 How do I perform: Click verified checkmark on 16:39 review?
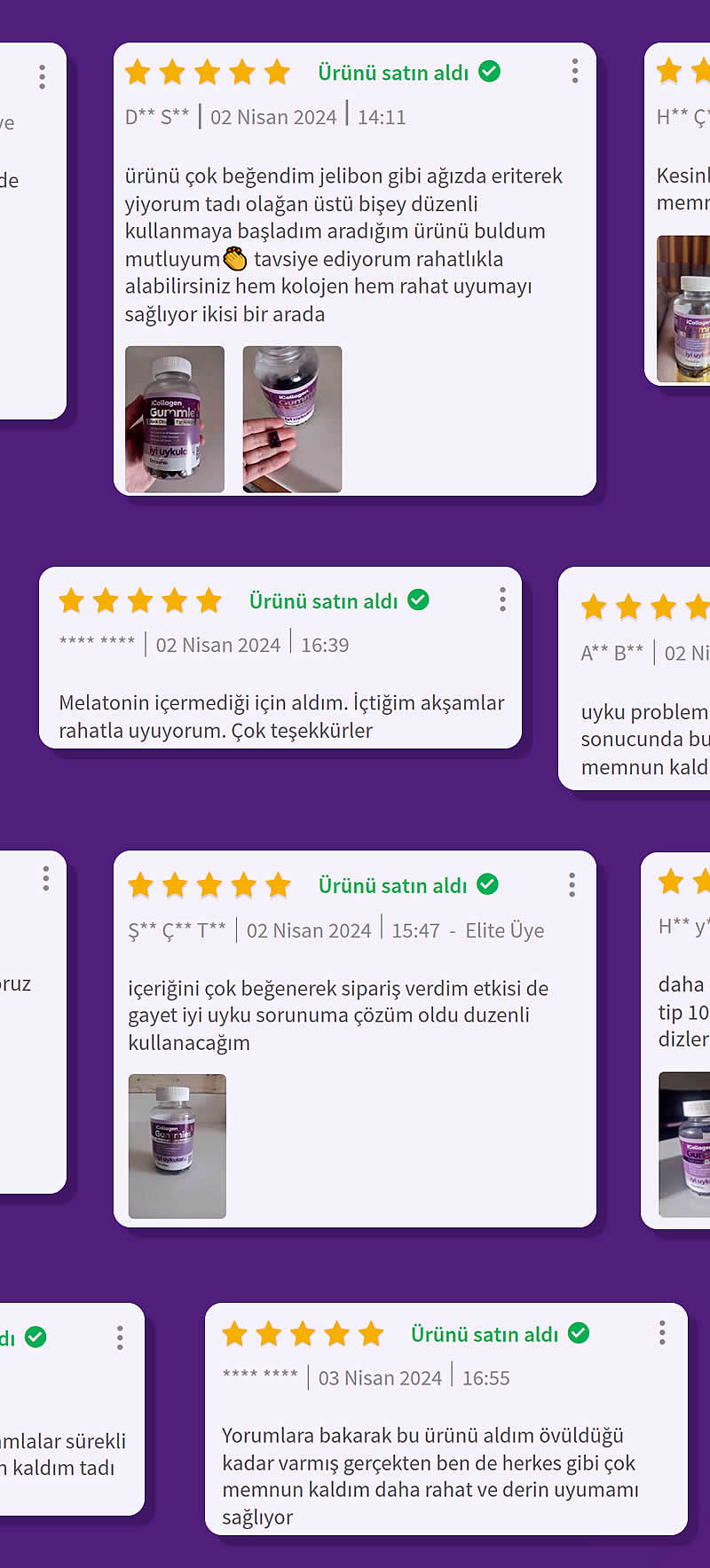(x=418, y=600)
